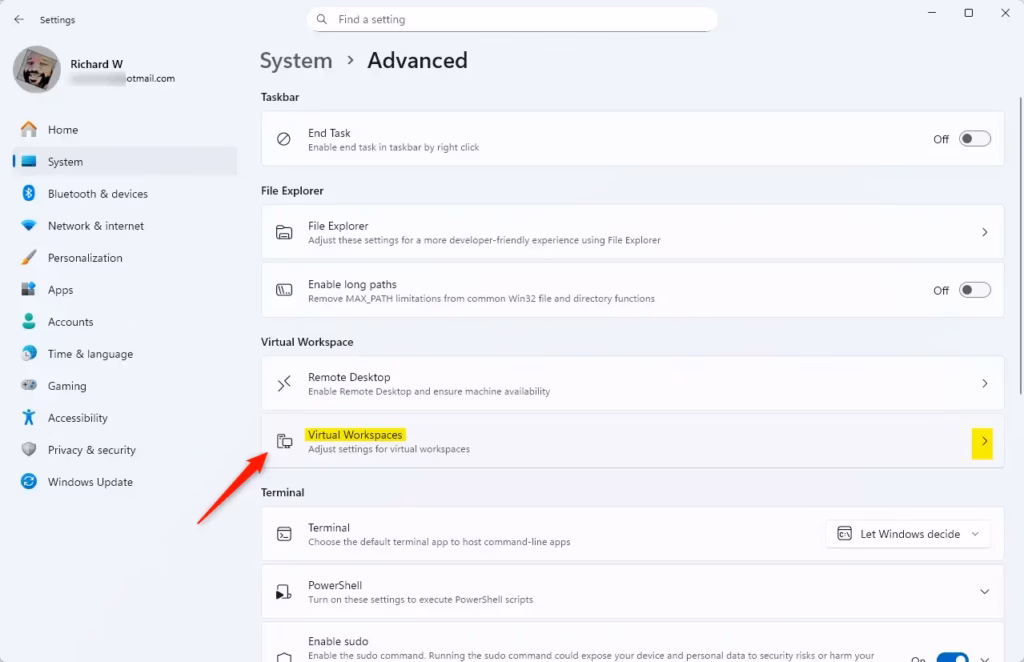Click the Windows Update refresh icon
The height and width of the screenshot is (662, 1024).
(29, 481)
